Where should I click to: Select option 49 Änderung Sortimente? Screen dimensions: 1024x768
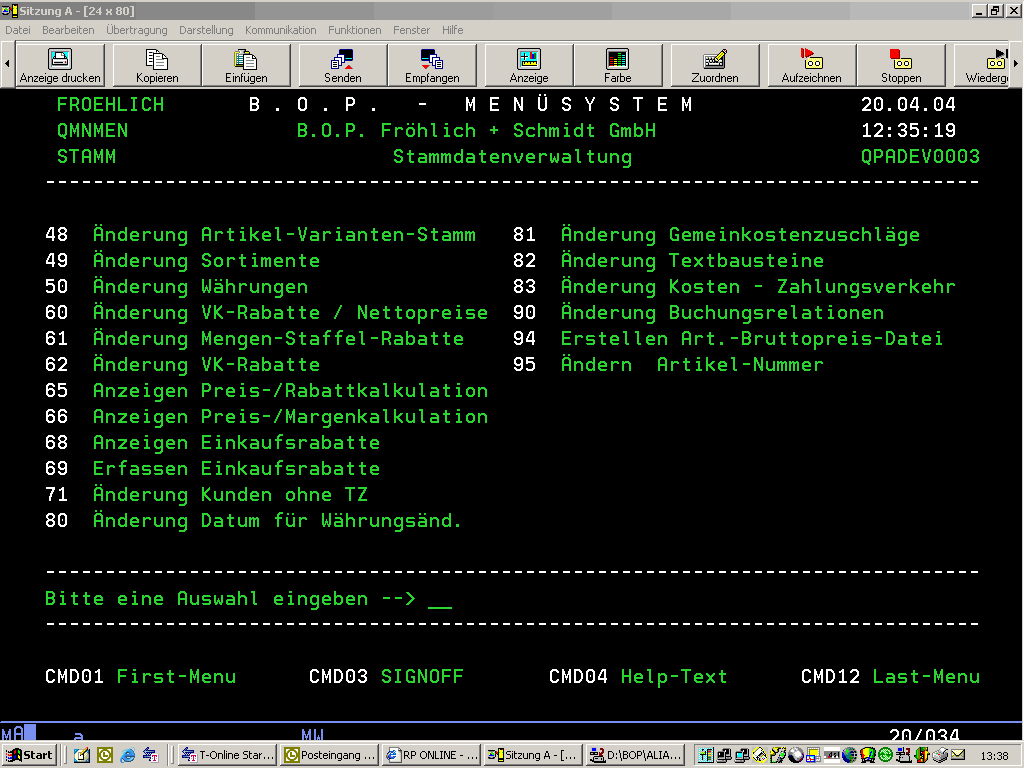183,261
